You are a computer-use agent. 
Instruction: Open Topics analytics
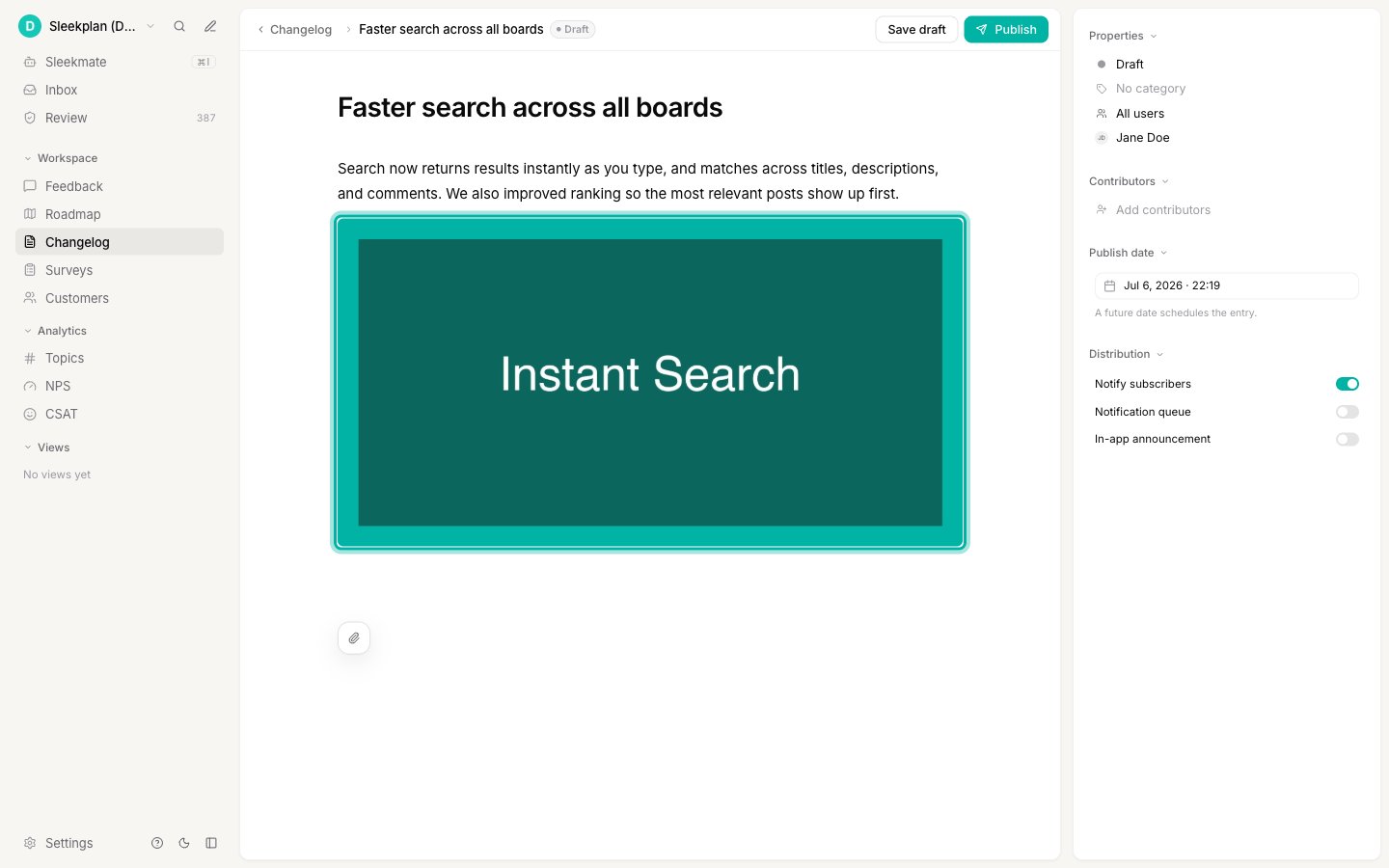click(x=120, y=358)
